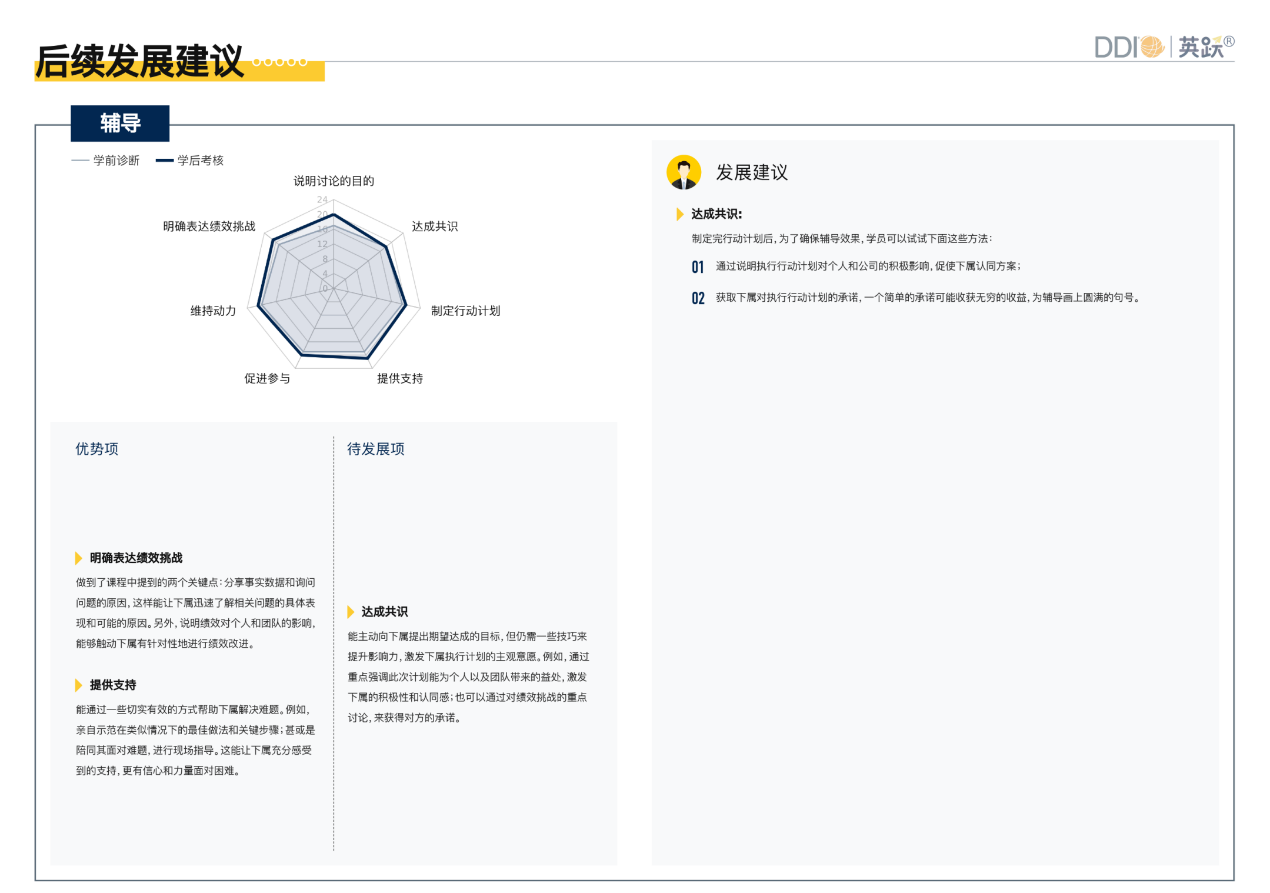
Task: Click the yellow arrow before 明确表达绩效挑战 heading
Action: (x=79, y=558)
